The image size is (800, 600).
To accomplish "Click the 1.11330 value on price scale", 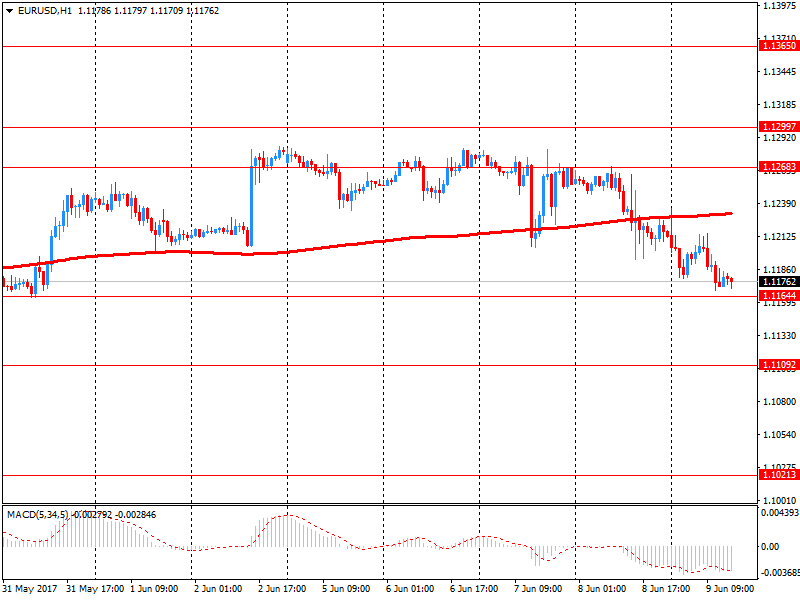I will click(x=780, y=336).
